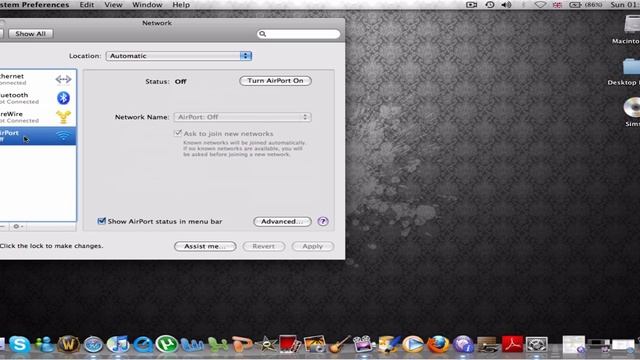Click the Revert button
Image resolution: width=640 pixels, height=360 pixels.
[264, 246]
